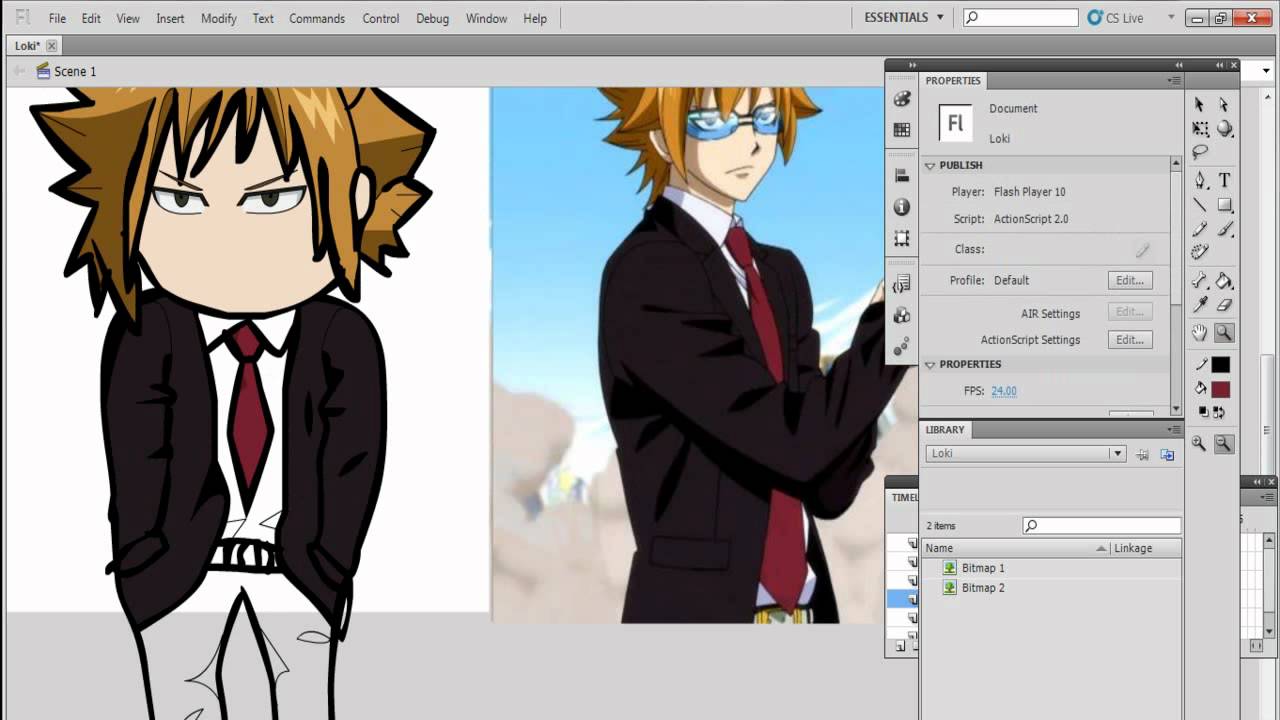This screenshot has height=720, width=1280.
Task: Select the Hand tool
Action: (x=1200, y=333)
